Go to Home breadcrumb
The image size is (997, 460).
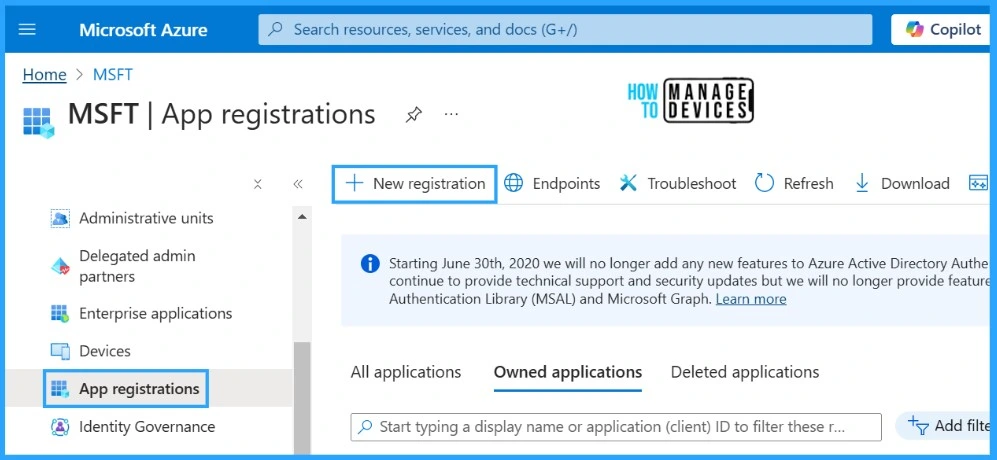45,74
